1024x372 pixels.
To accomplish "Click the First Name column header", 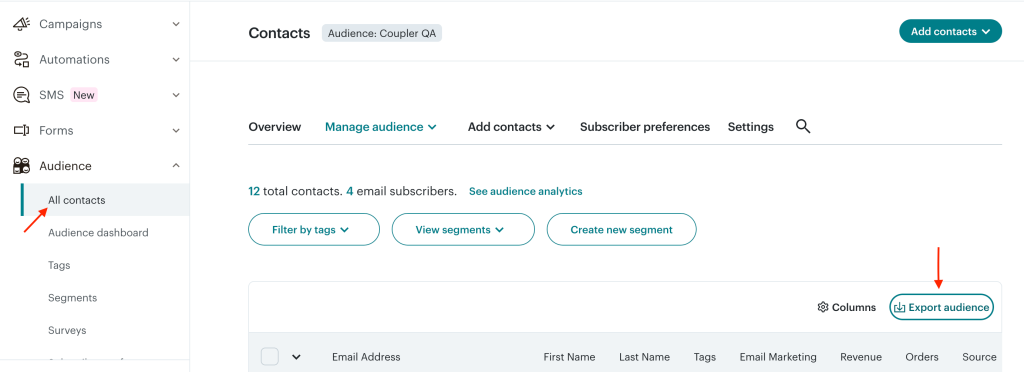I will click(x=569, y=357).
